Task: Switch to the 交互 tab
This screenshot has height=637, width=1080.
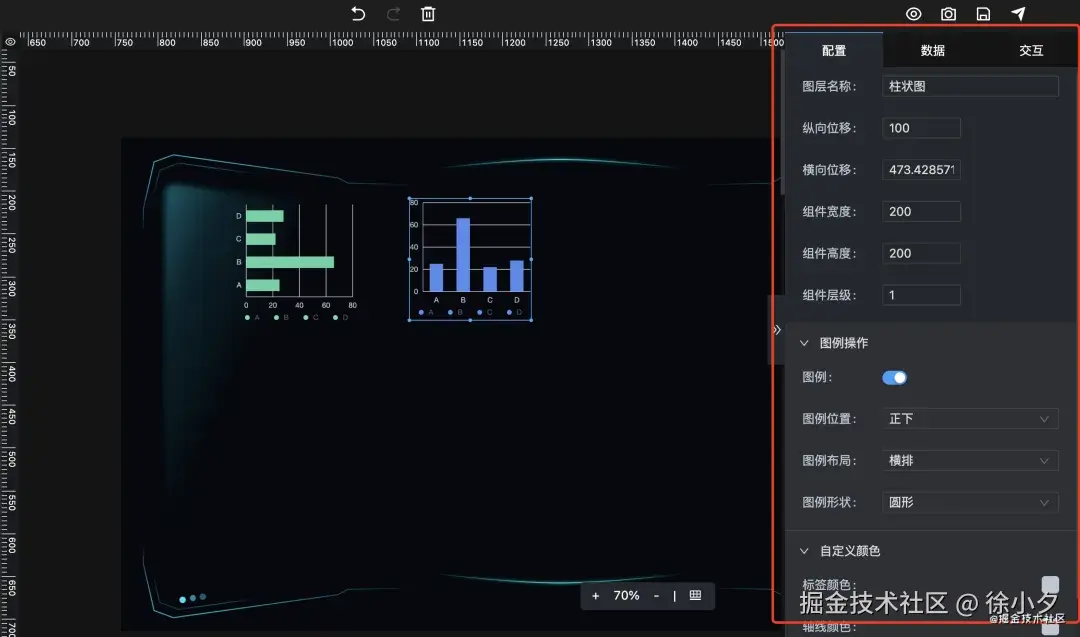Action: (1030, 49)
